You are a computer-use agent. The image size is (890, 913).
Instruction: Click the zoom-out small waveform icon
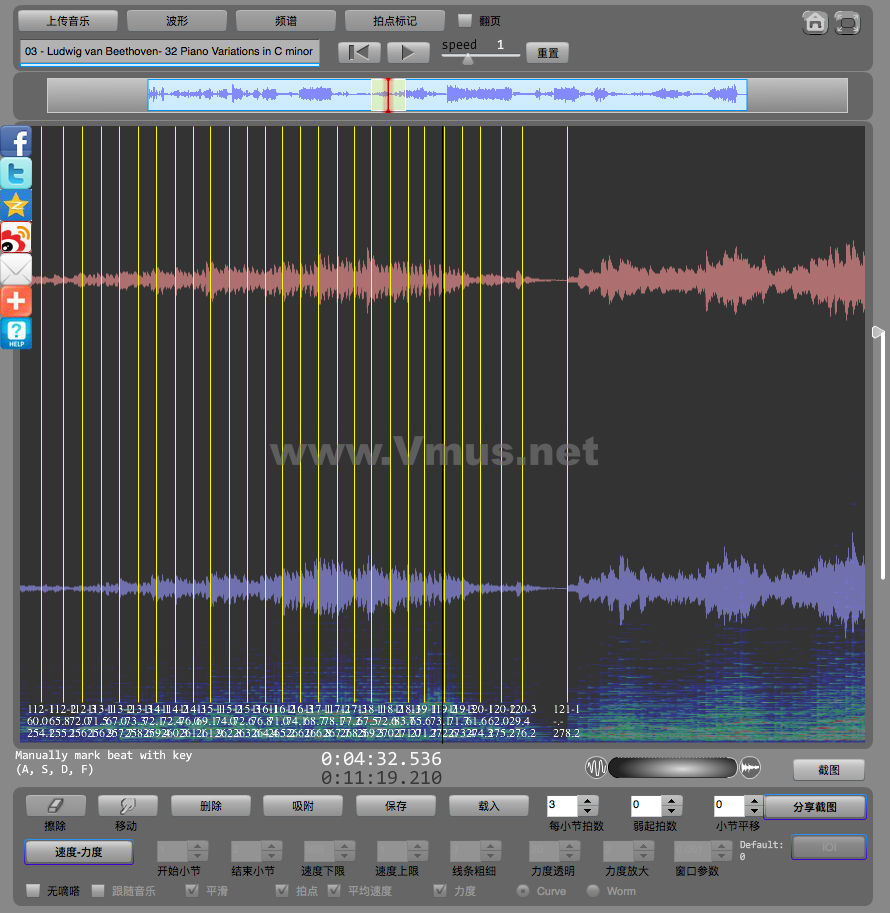click(596, 767)
